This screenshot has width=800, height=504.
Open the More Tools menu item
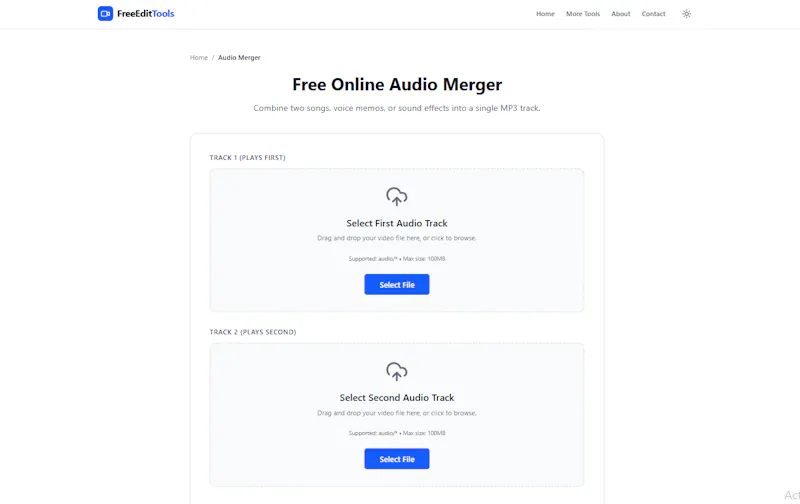coord(583,14)
